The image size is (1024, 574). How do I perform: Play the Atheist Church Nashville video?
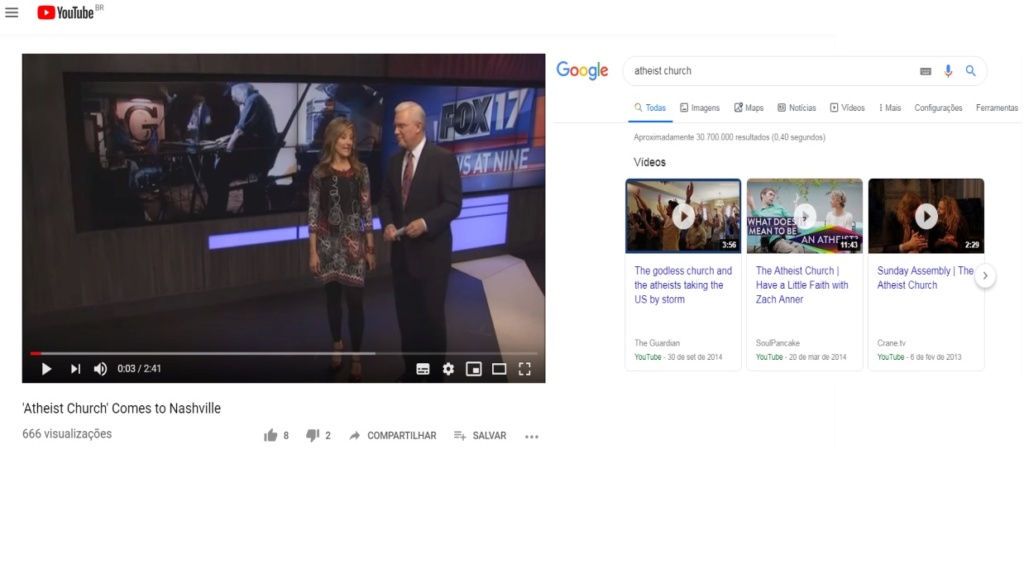click(46, 369)
